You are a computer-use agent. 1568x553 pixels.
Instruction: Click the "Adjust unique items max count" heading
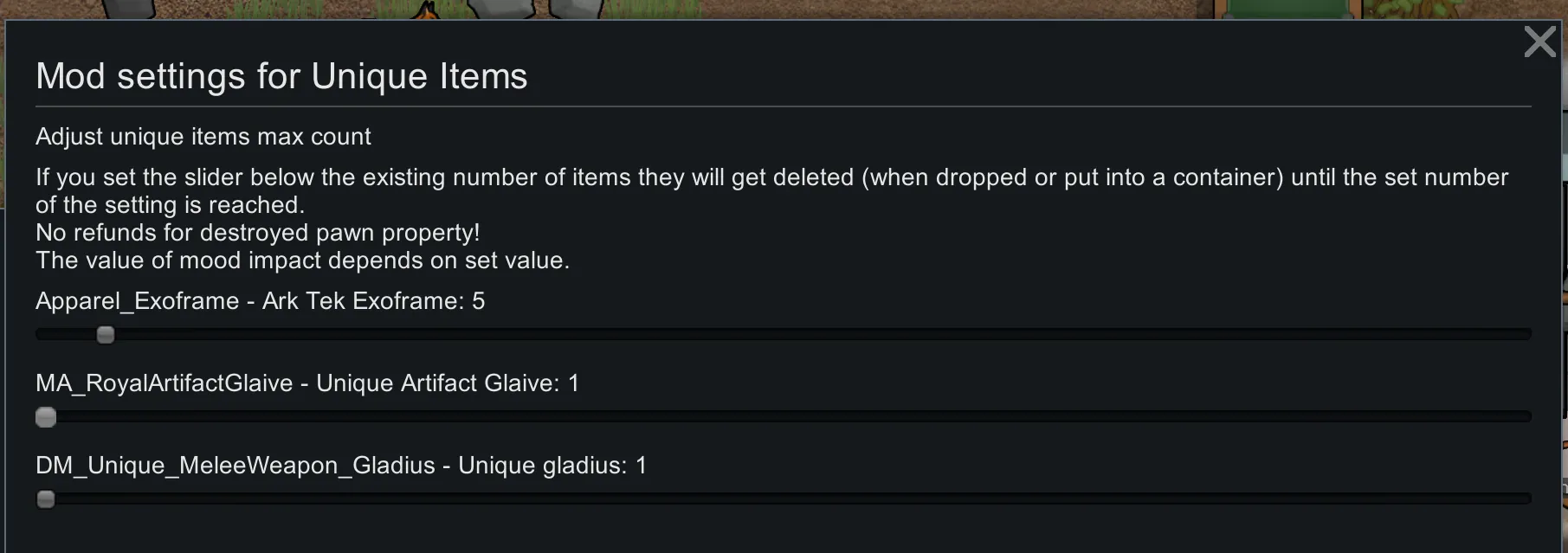(203, 137)
